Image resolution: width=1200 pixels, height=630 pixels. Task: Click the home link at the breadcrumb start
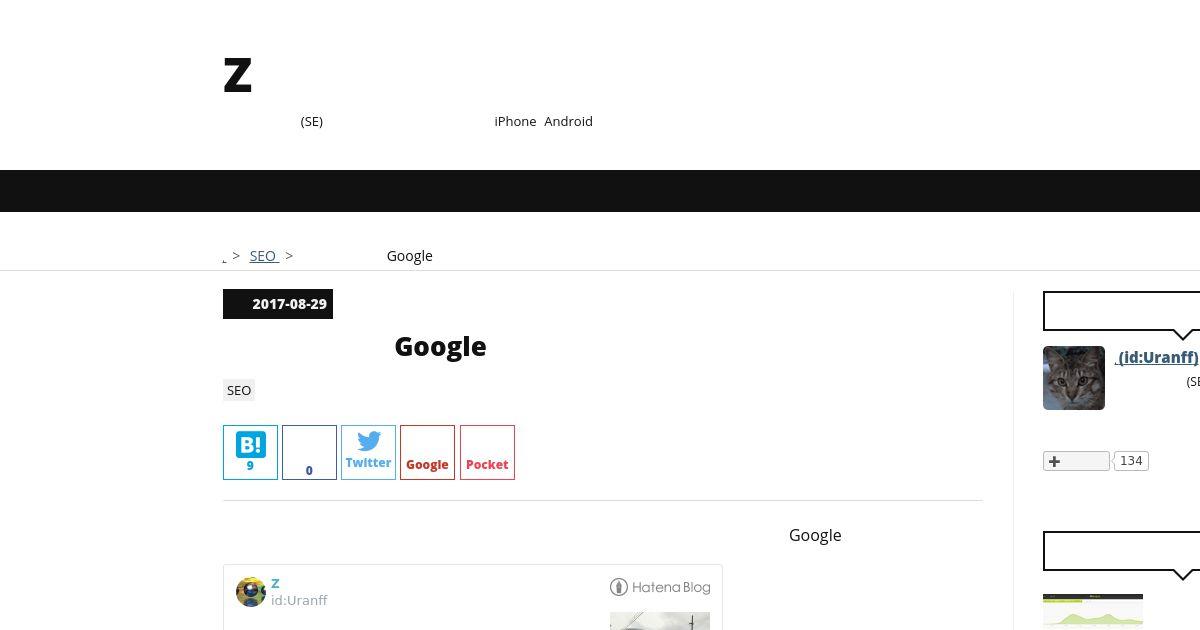[x=225, y=256]
